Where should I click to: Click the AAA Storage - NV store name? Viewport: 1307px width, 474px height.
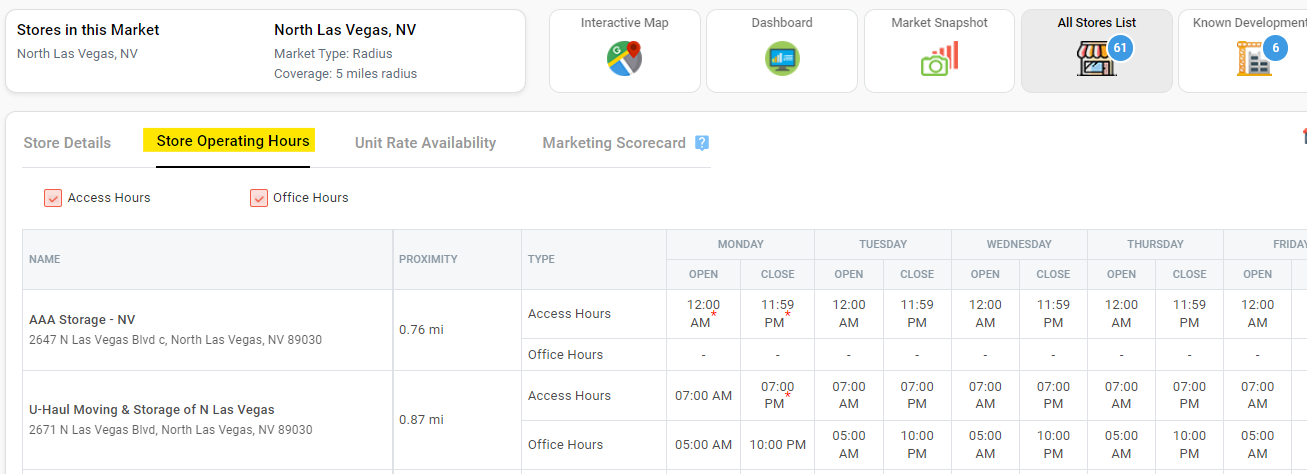82,320
